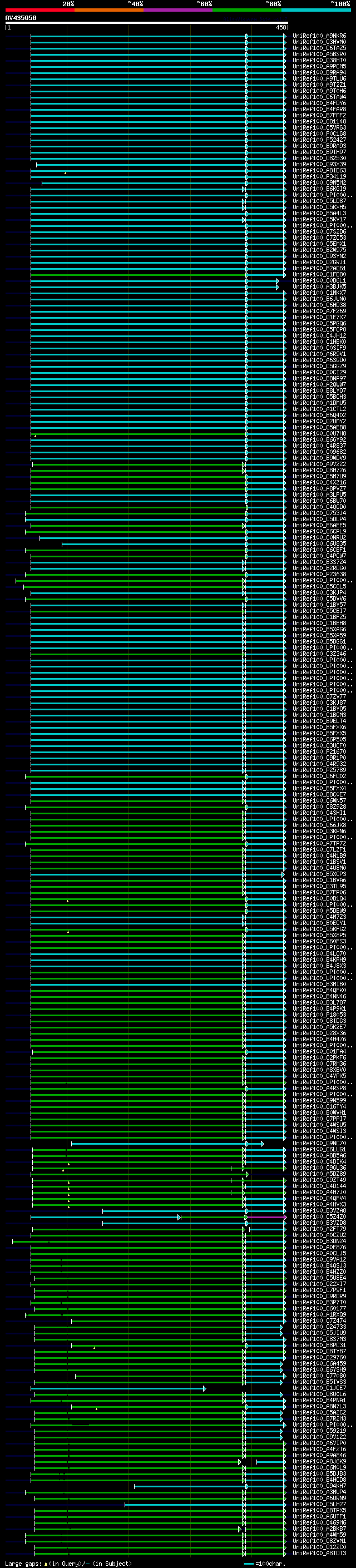The height and width of the screenshot is (1568, 356).
Task: Select the AV435050 query label
Action: tap(21, 18)
